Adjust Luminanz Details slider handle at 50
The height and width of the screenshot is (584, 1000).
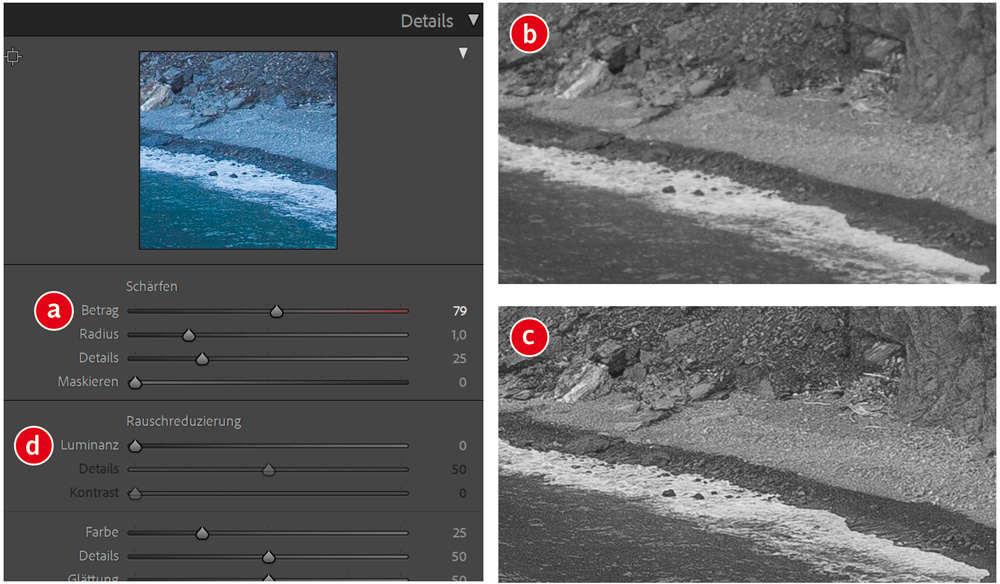coord(268,470)
